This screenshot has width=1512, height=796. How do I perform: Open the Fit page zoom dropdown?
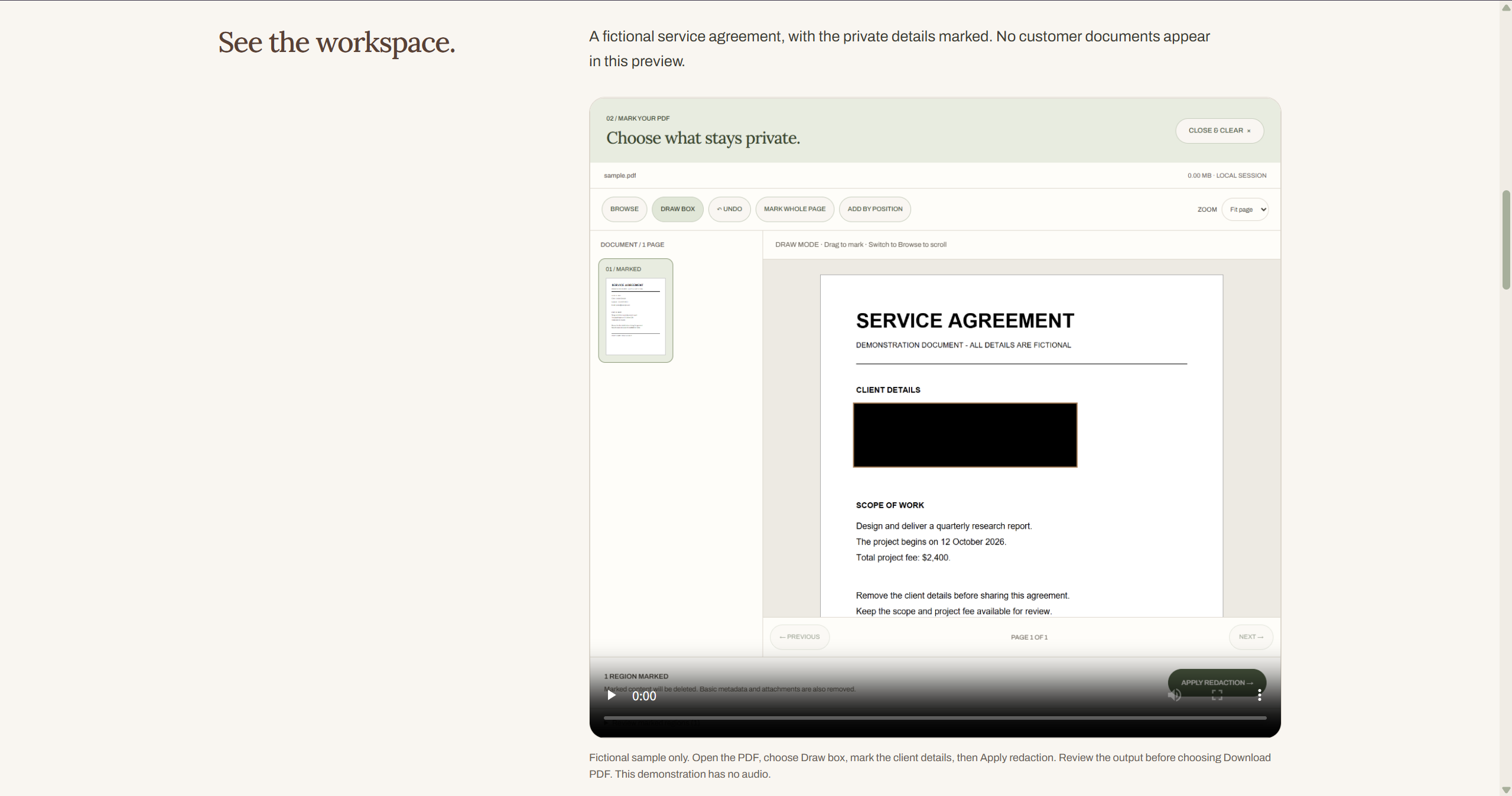point(1245,209)
